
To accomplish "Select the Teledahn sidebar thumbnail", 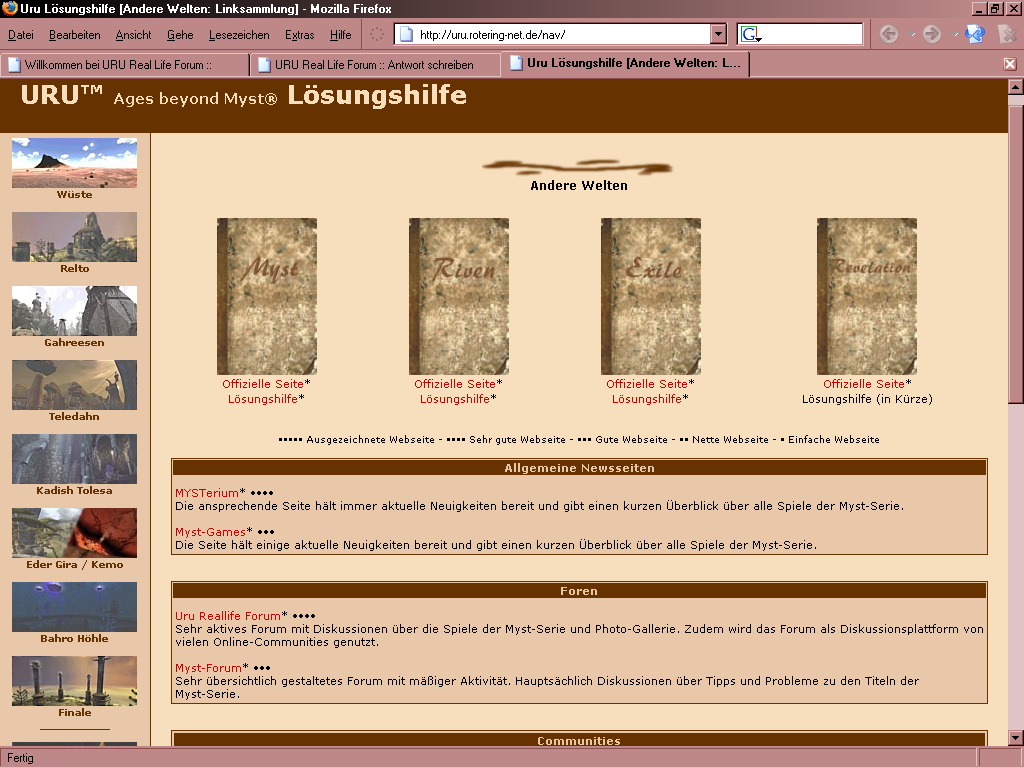I will 74,385.
